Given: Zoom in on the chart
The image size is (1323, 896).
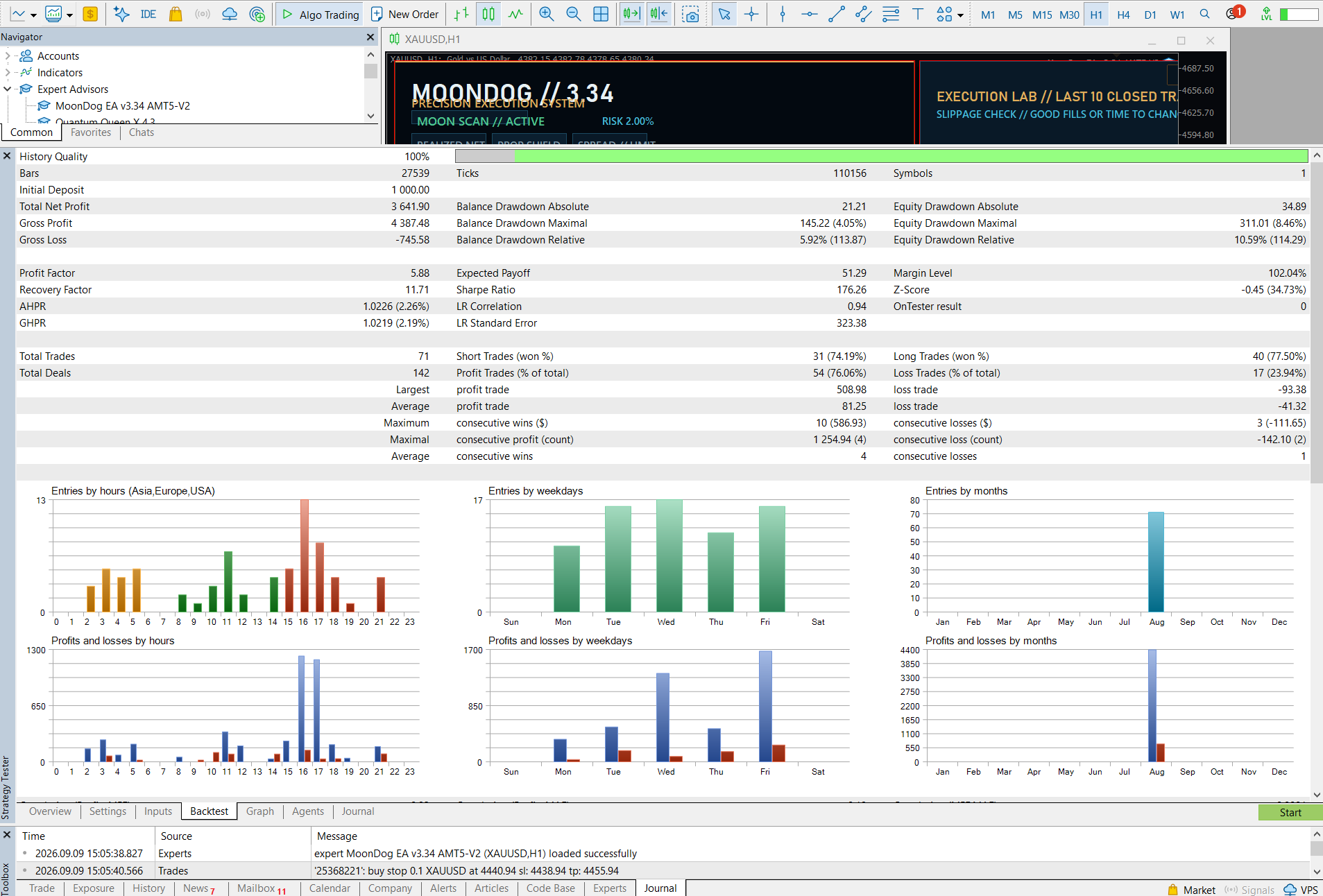Looking at the screenshot, I should [547, 14].
